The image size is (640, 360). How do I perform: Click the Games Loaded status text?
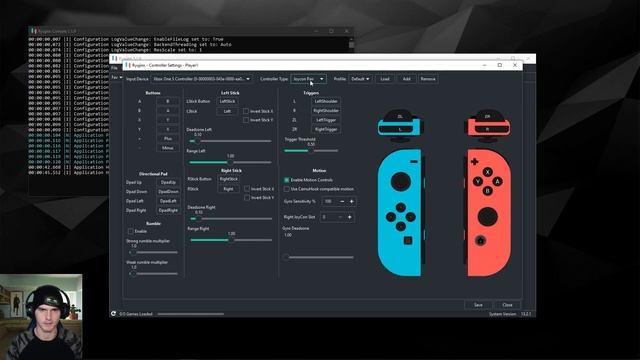tap(136, 314)
